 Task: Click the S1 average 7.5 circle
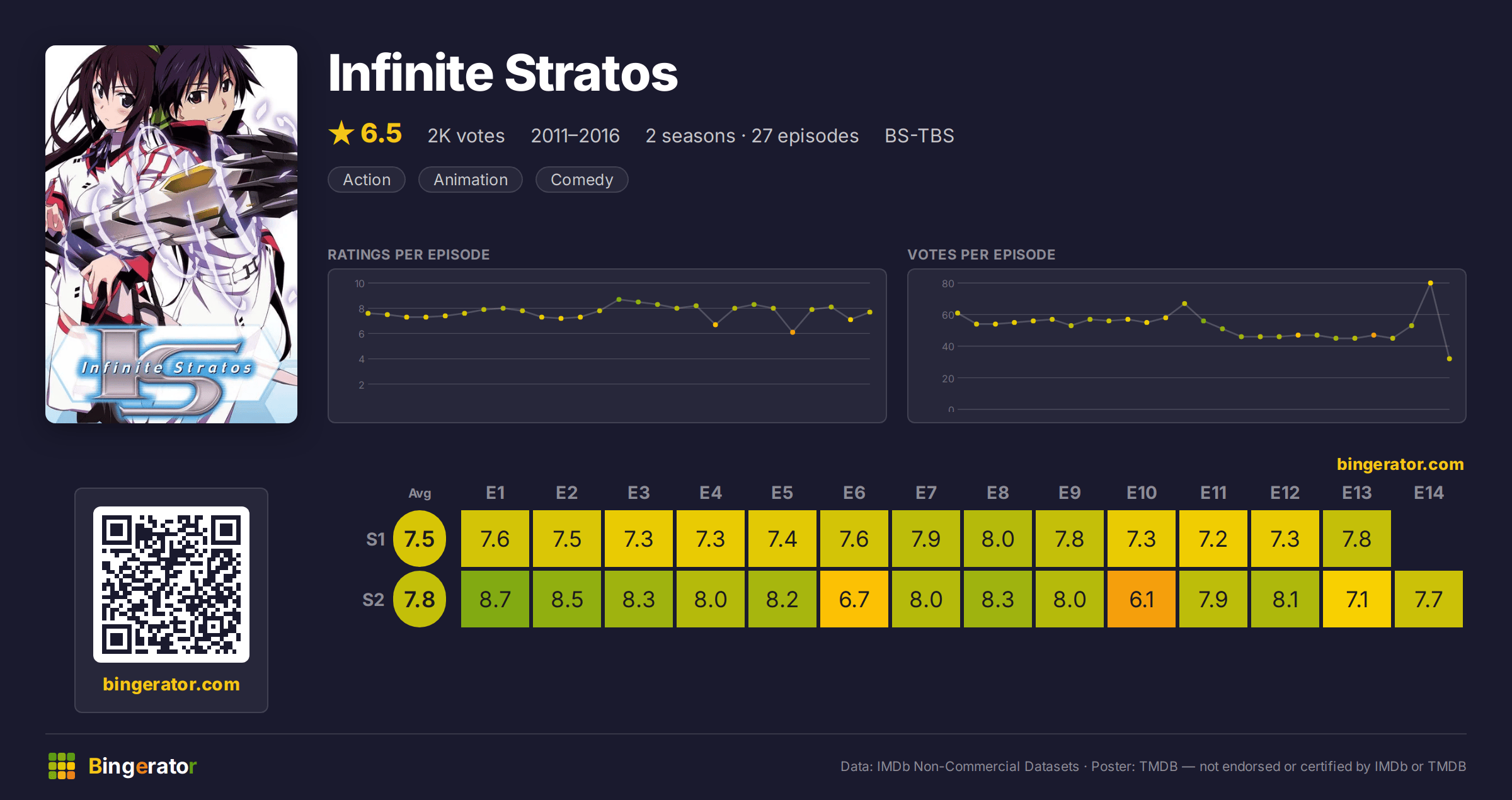(420, 539)
